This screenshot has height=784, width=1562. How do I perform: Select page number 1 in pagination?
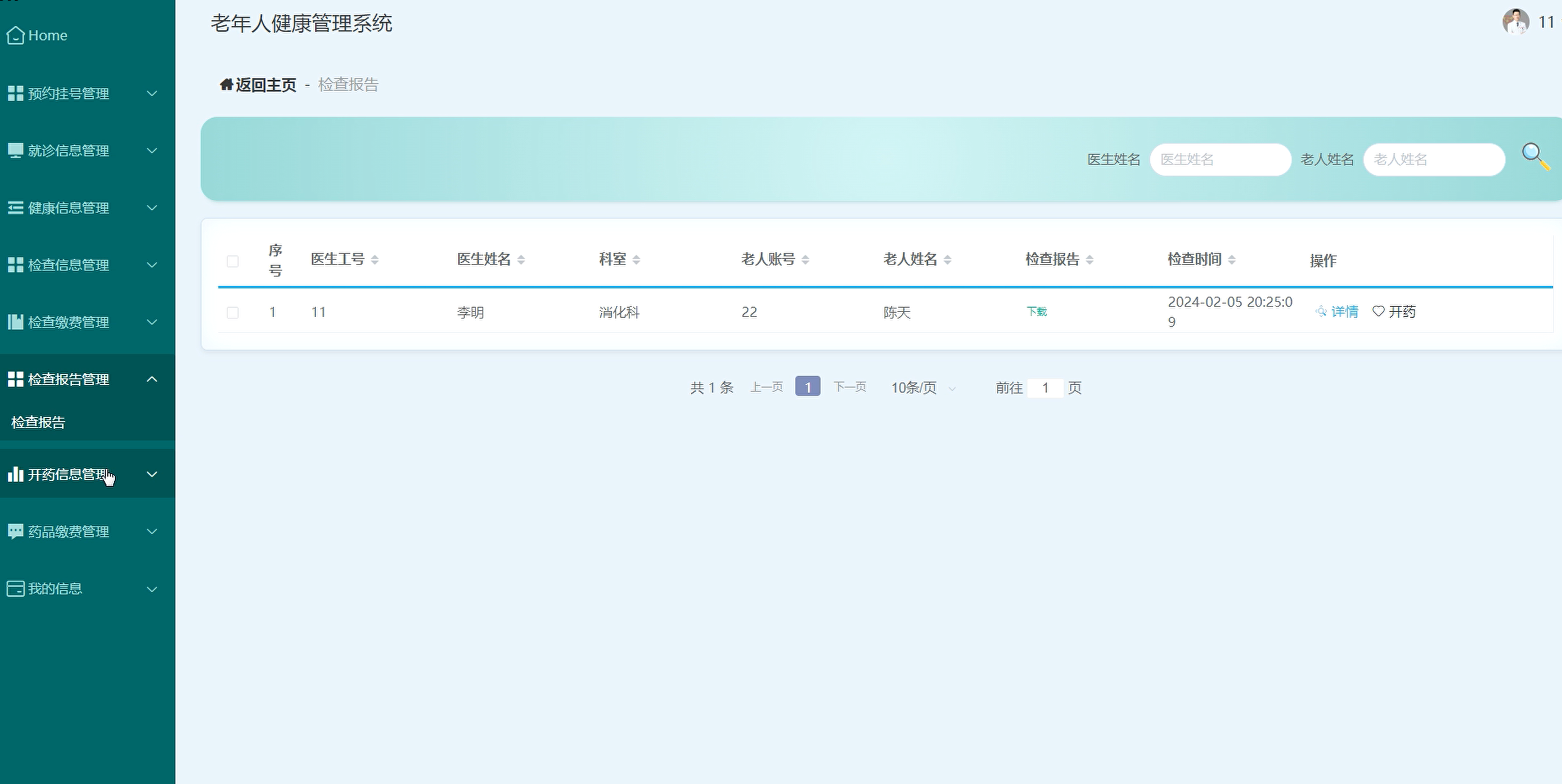click(x=808, y=386)
